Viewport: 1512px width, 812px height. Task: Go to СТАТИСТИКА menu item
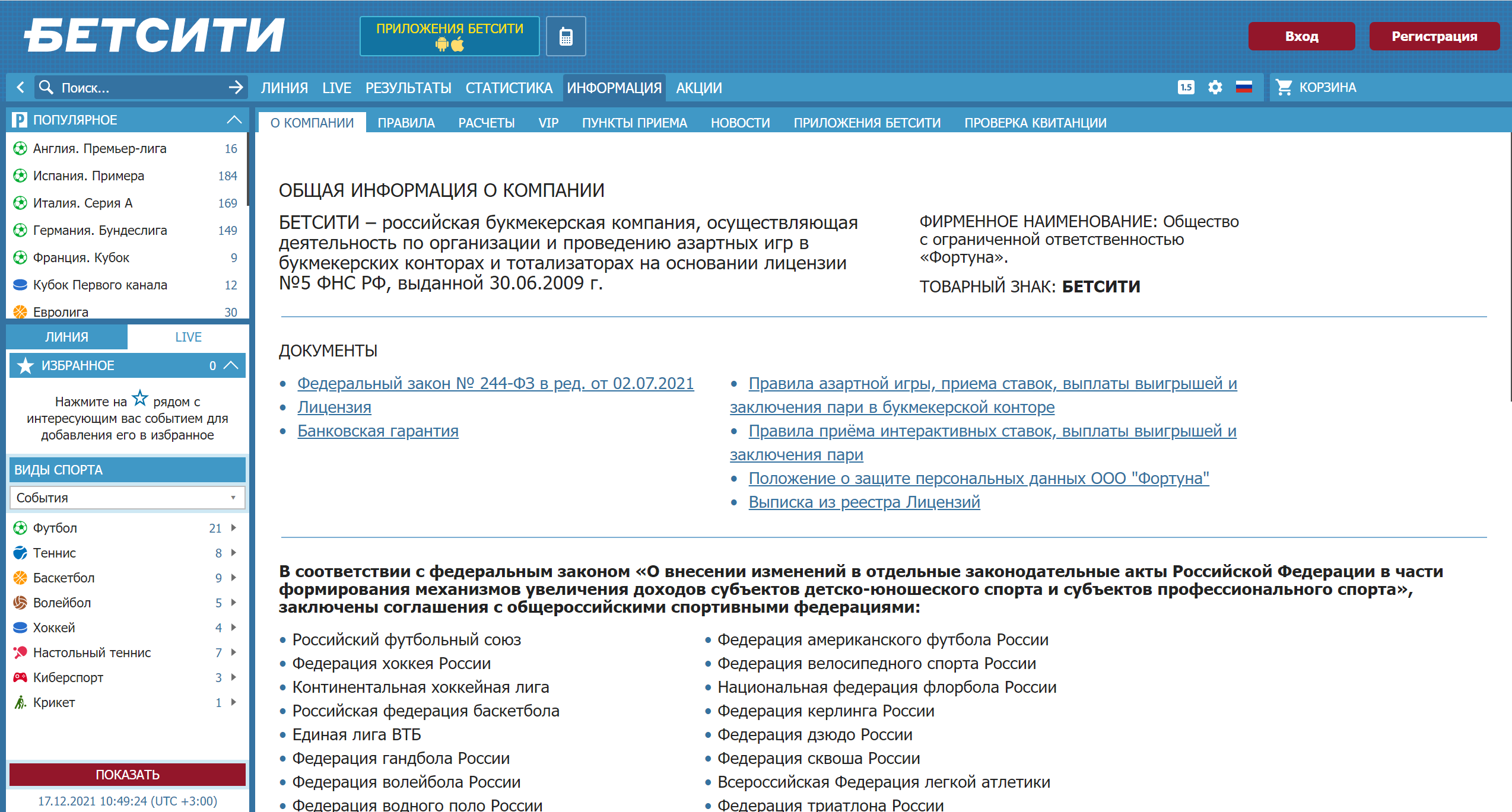[509, 88]
